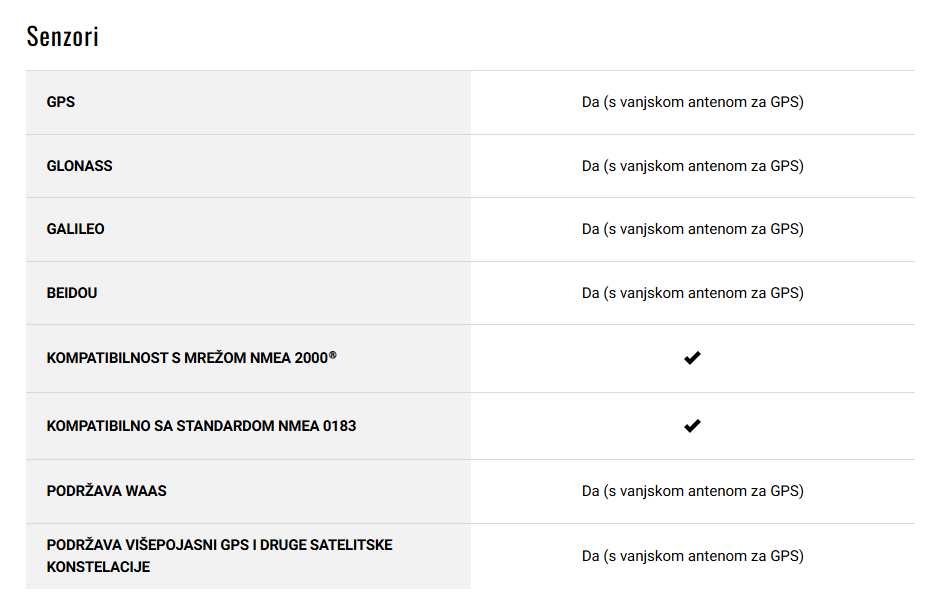Select the BEIDOU row label
The height and width of the screenshot is (610, 937).
(72, 293)
